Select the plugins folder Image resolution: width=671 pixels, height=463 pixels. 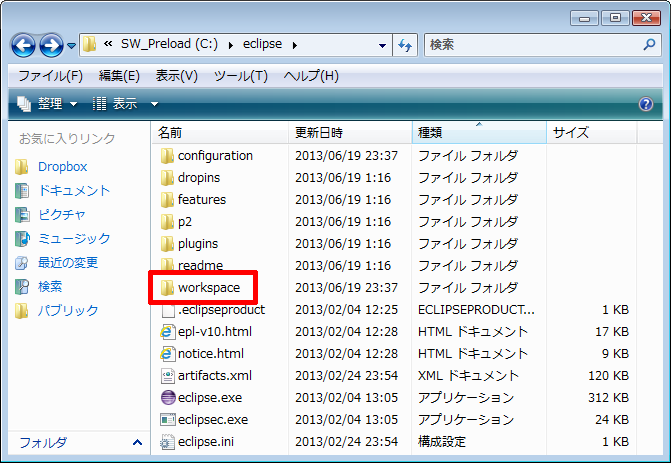(198, 243)
